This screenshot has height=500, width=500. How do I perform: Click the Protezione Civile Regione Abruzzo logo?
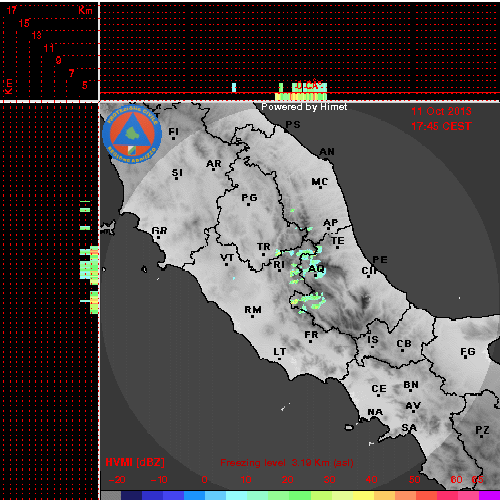pyautogui.click(x=132, y=134)
